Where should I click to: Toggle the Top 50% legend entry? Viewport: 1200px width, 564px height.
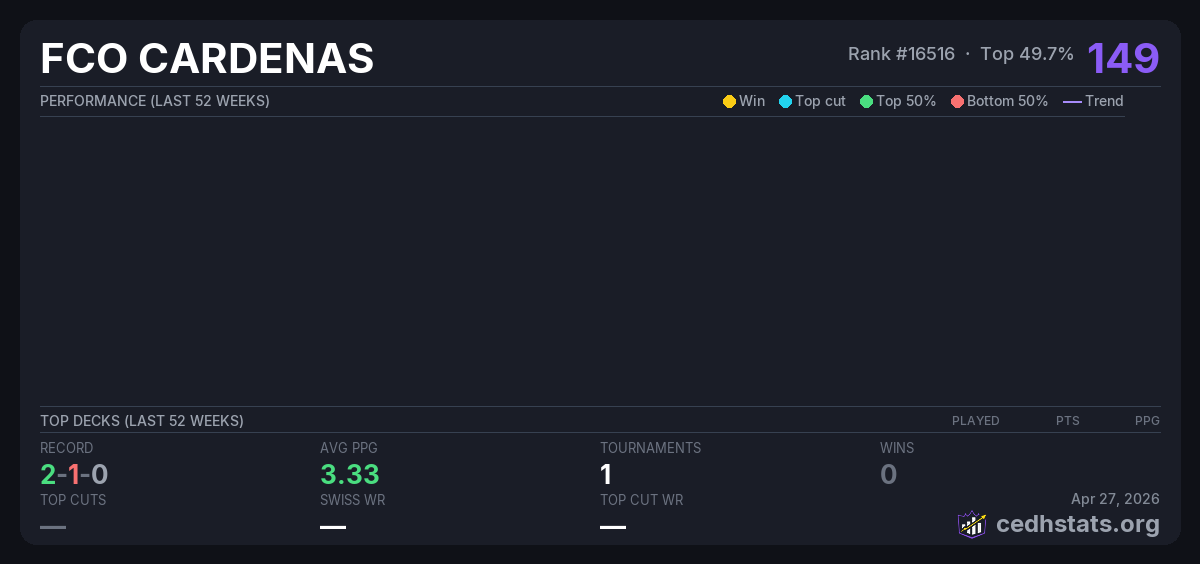click(898, 101)
